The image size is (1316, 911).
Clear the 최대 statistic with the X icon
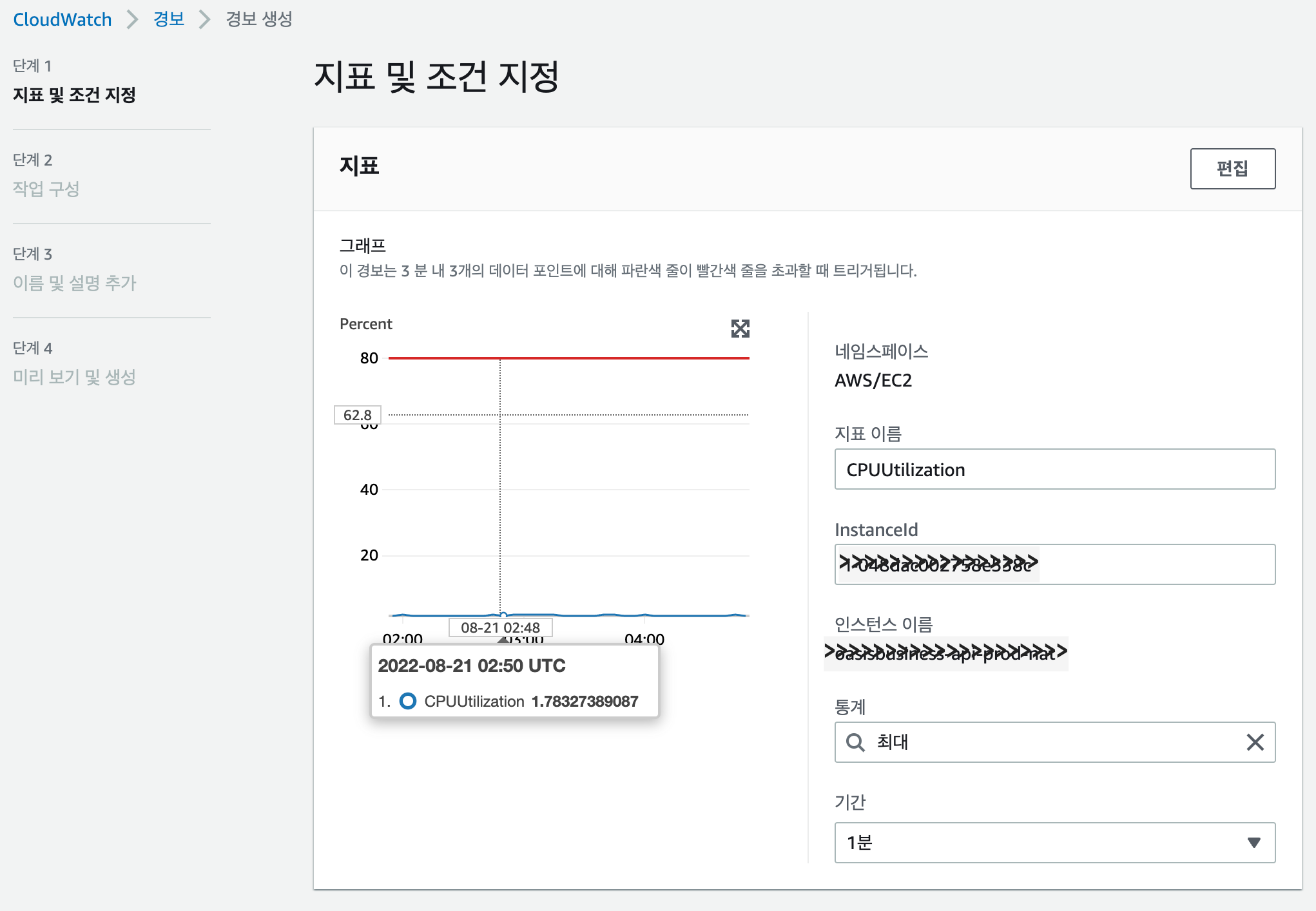(1255, 742)
